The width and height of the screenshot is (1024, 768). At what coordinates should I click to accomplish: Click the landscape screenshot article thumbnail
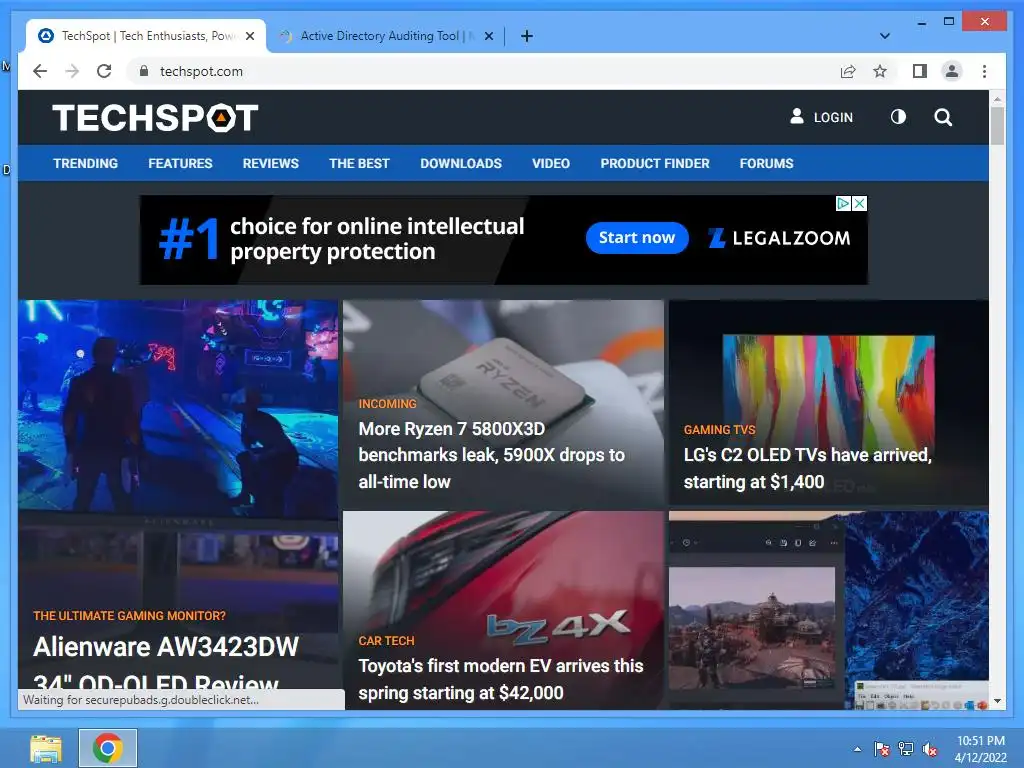[x=829, y=610]
